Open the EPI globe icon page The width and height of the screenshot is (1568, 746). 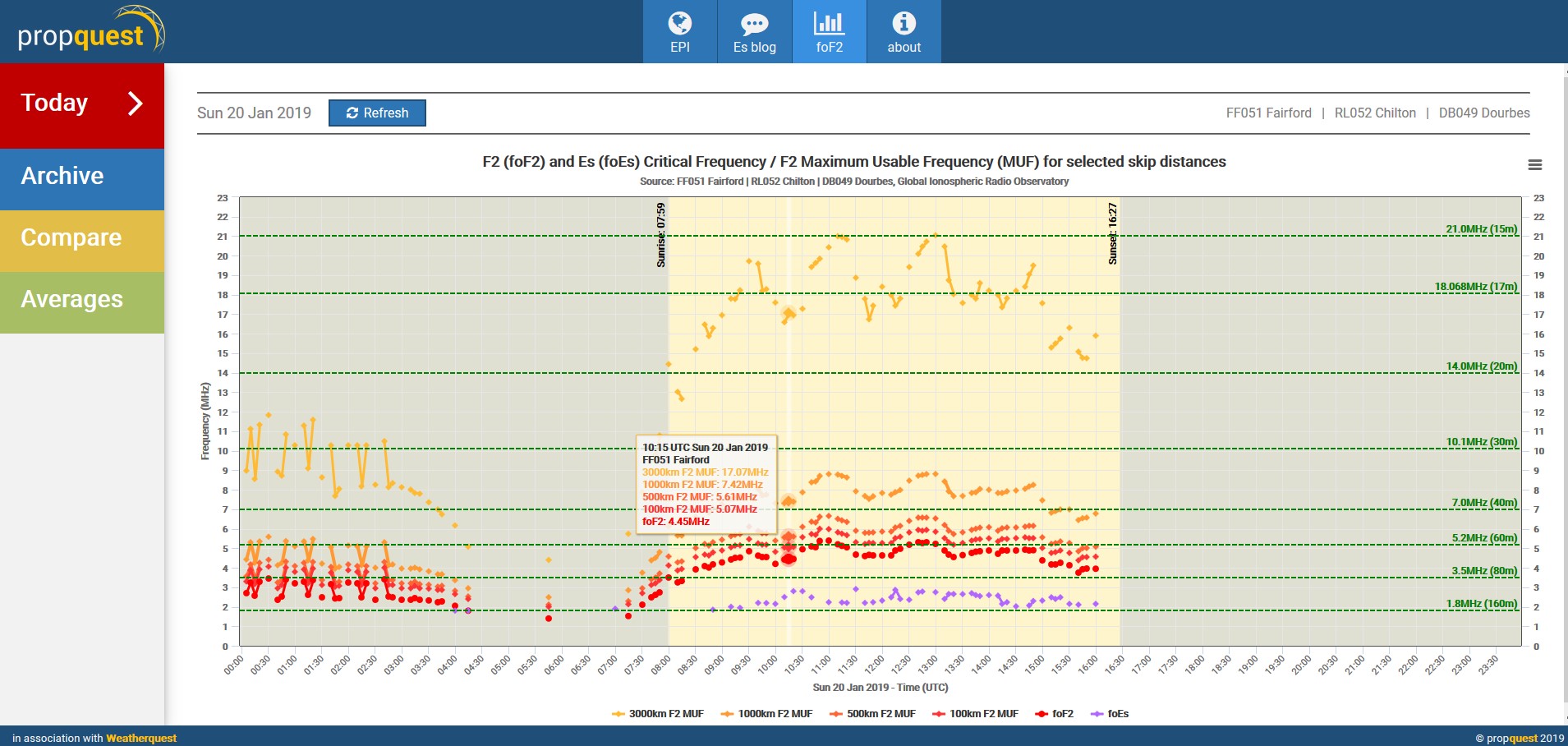click(x=679, y=32)
